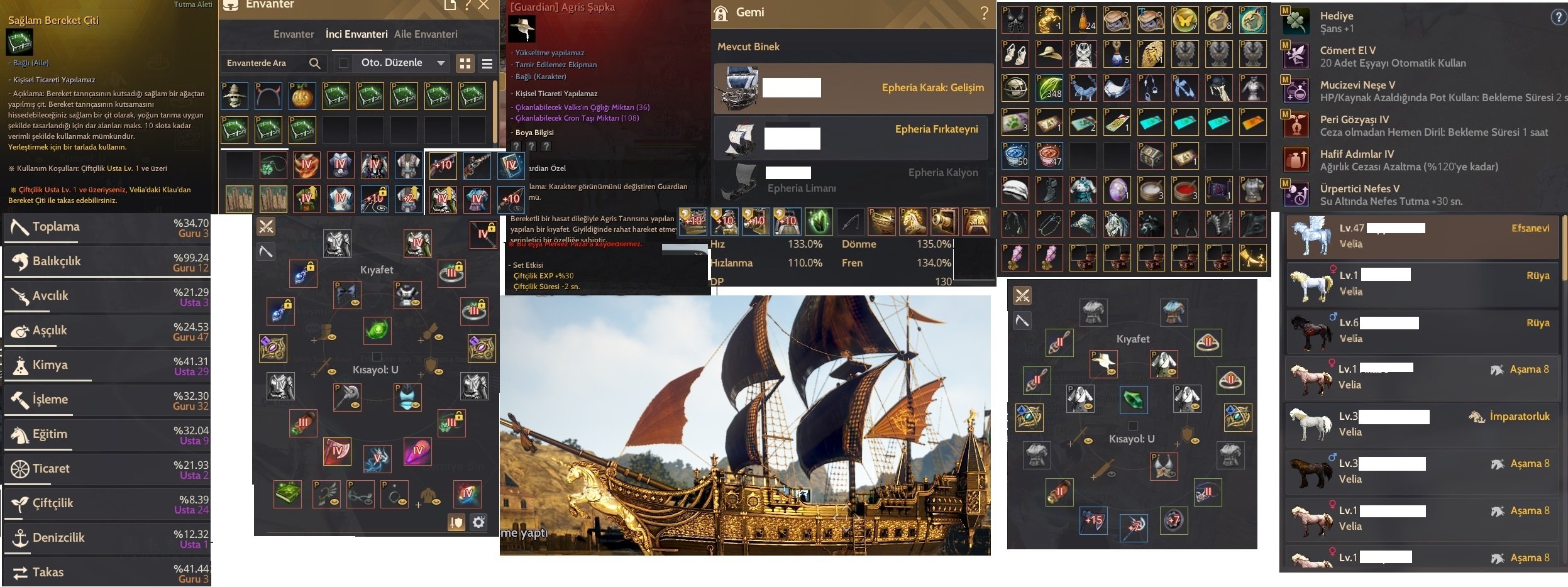Toggle the Oto. Düzenle checkbox
The width and height of the screenshot is (1568, 587).
tap(343, 63)
